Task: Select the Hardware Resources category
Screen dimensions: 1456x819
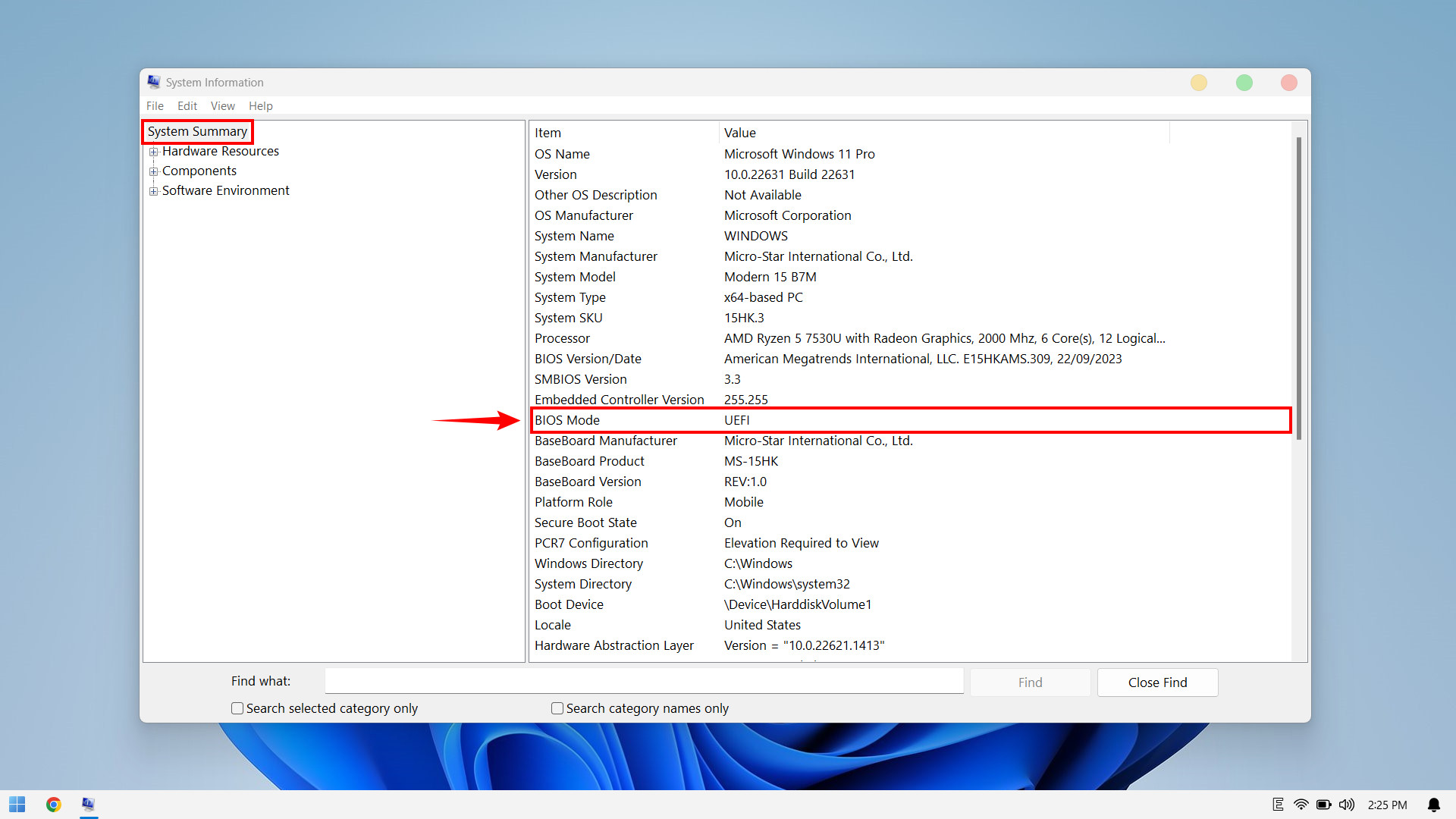Action: point(221,152)
